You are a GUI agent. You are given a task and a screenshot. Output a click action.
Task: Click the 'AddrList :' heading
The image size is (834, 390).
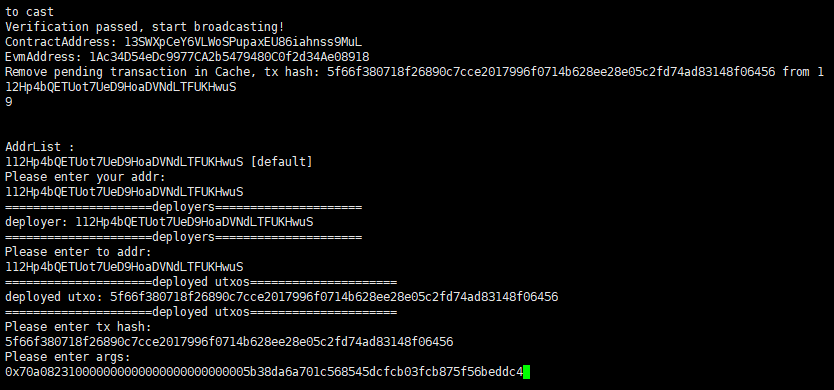[x=40, y=147]
